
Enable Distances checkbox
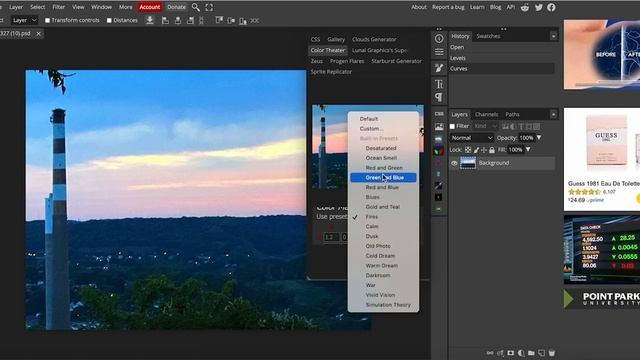(109, 20)
